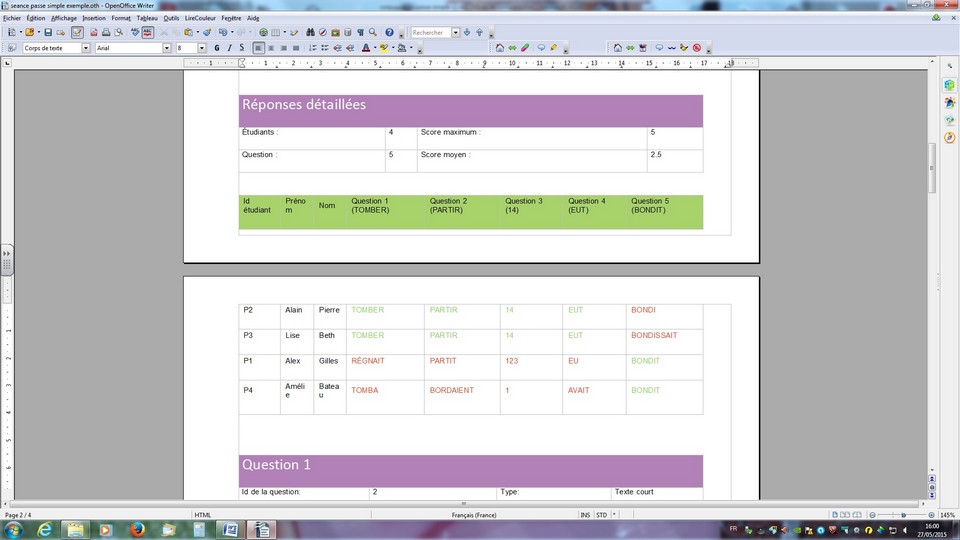Click the Help question mark icon

point(390,32)
